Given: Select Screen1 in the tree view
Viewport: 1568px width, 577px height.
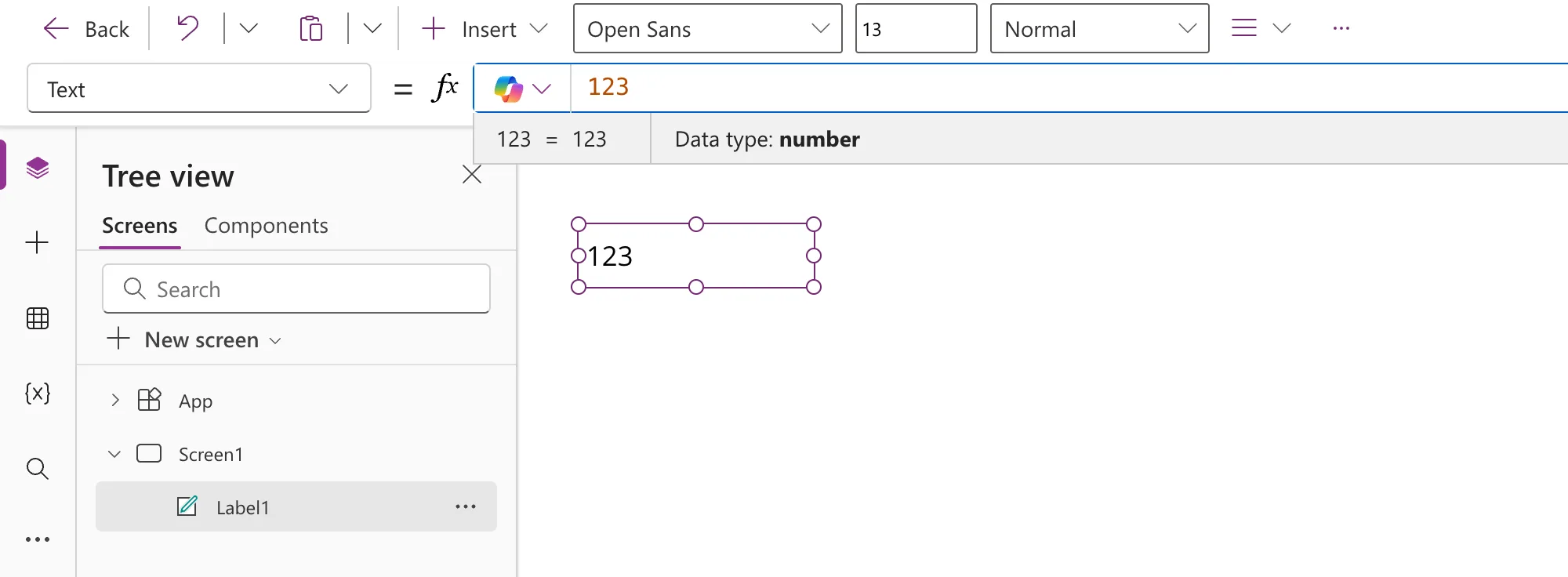Looking at the screenshot, I should [211, 455].
